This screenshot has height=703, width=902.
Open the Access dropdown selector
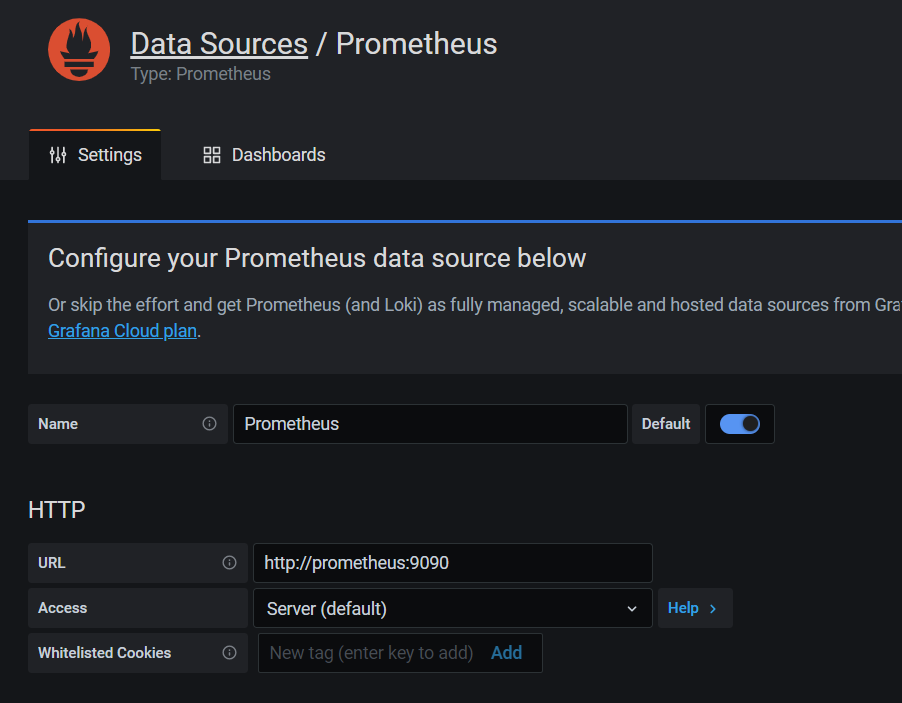click(452, 608)
